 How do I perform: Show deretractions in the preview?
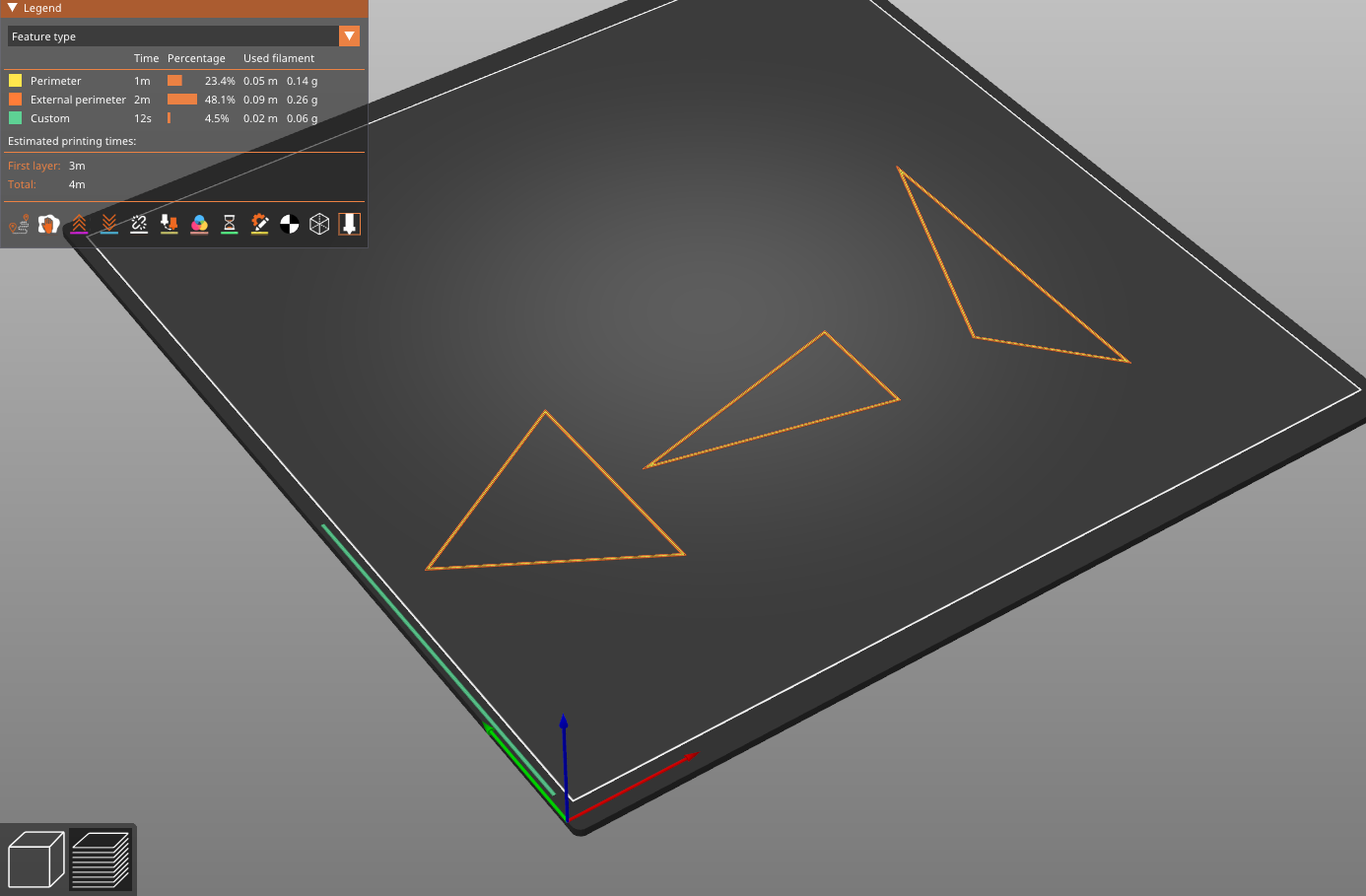click(108, 224)
